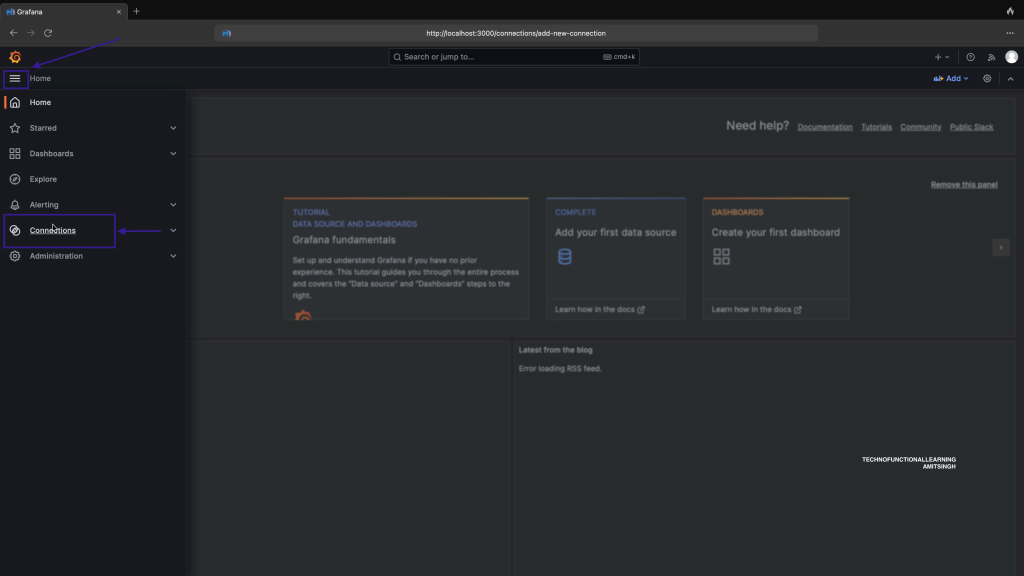The height and width of the screenshot is (576, 1024).
Task: Open the news RSS feed icon
Action: (x=991, y=57)
